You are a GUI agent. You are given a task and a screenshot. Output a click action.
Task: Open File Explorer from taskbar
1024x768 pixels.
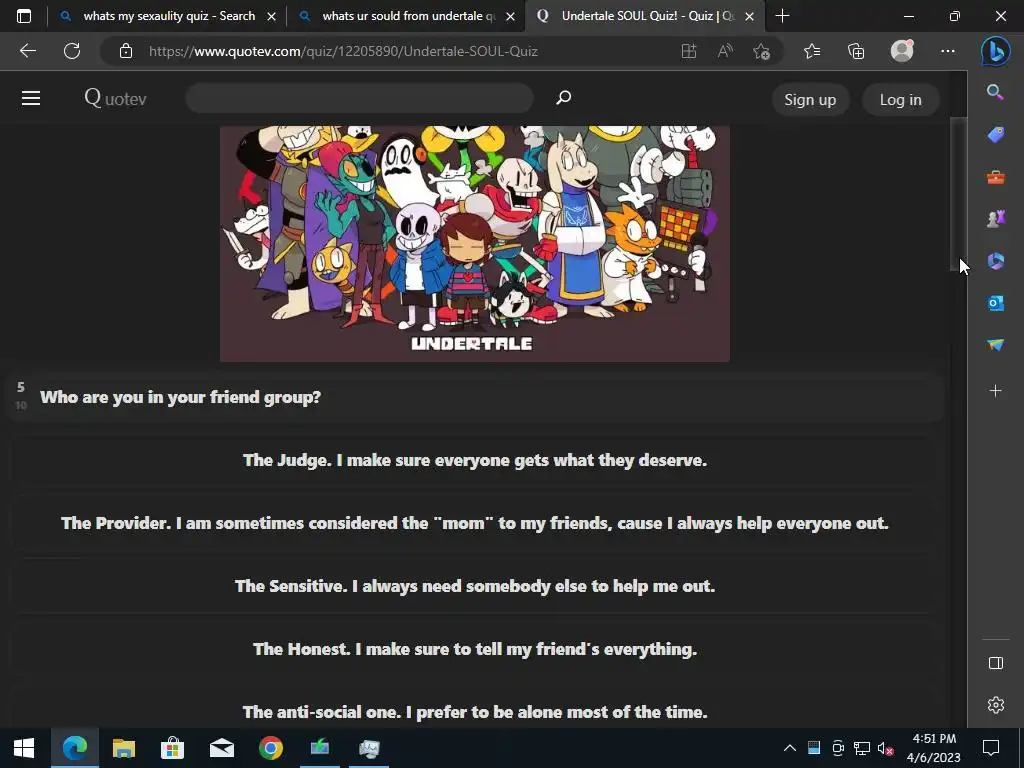(x=123, y=748)
